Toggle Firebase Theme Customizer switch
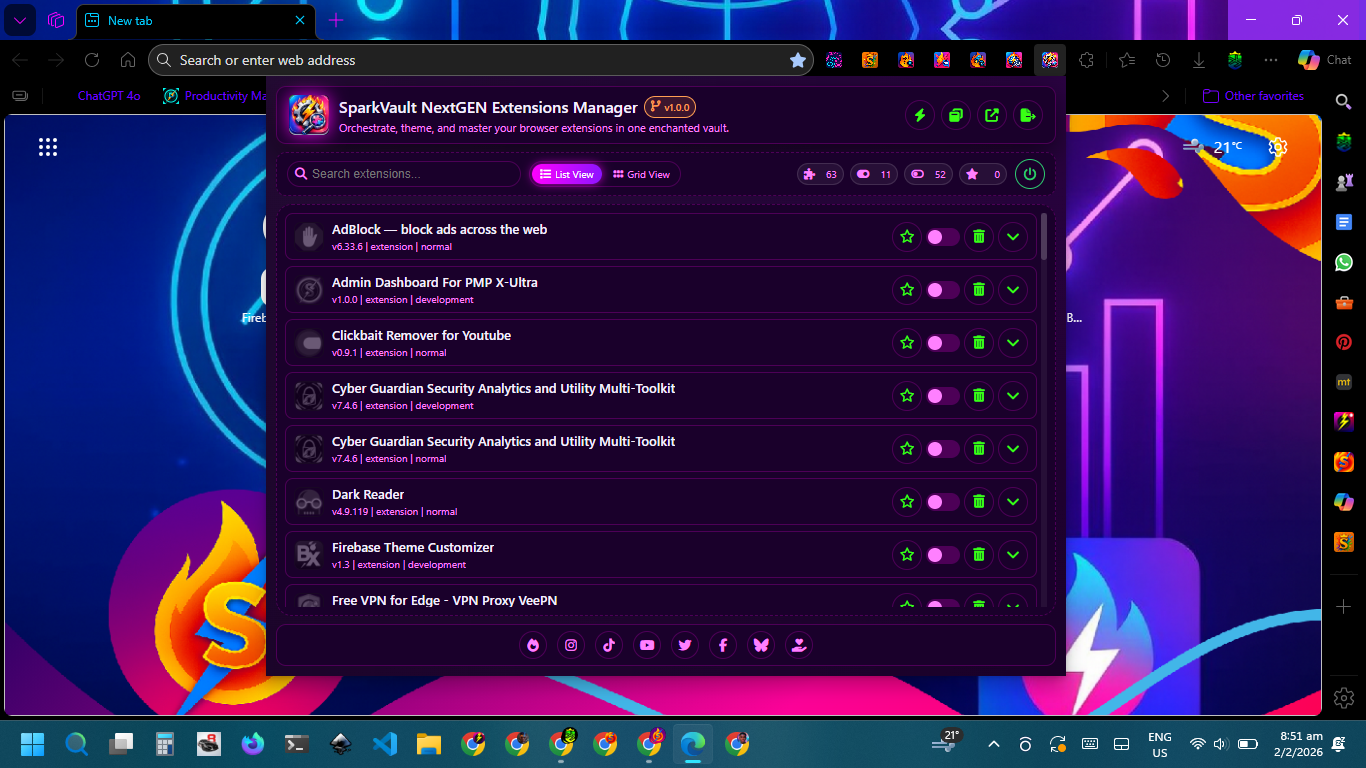1366x768 pixels. pyautogui.click(x=941, y=554)
